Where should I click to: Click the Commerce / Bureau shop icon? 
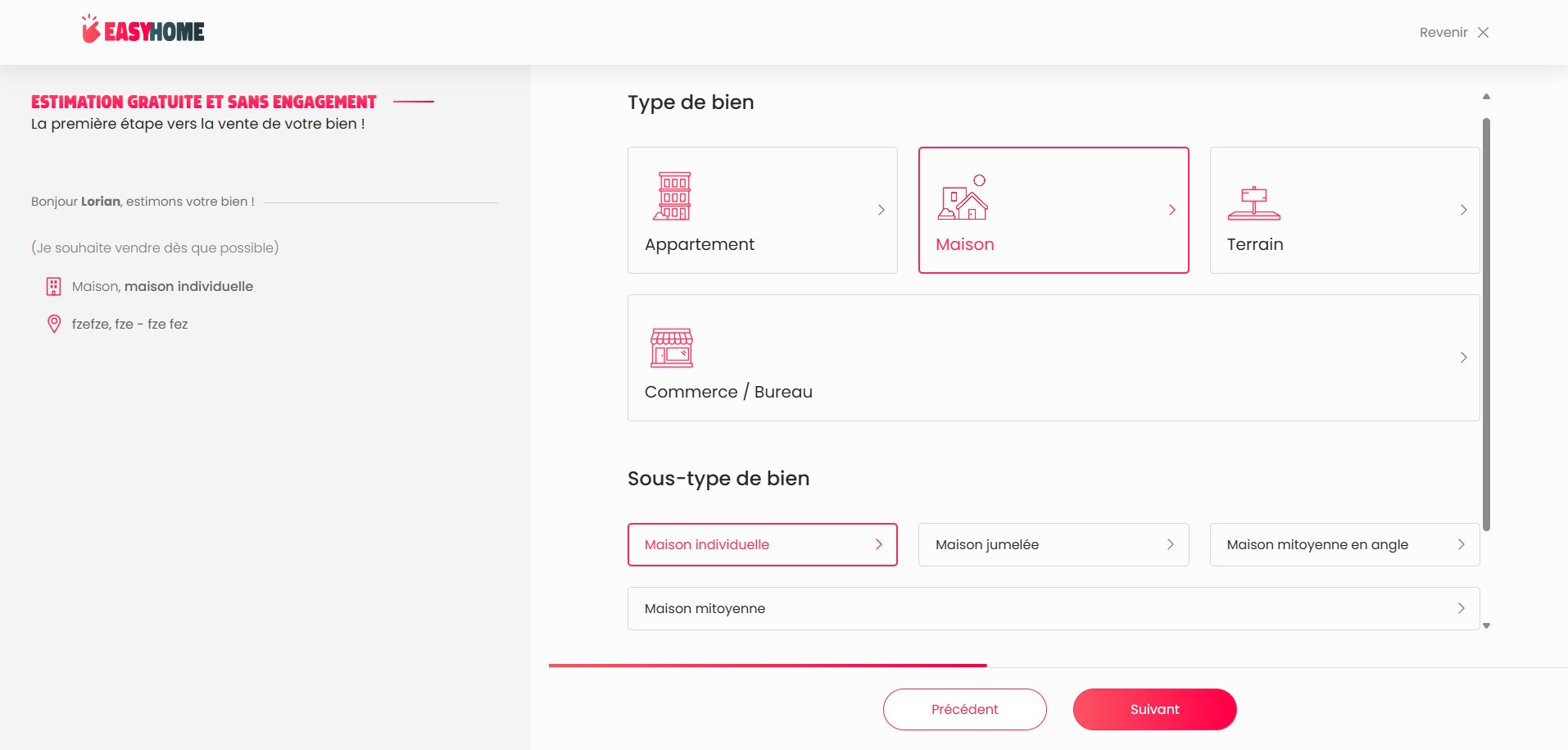(x=672, y=348)
